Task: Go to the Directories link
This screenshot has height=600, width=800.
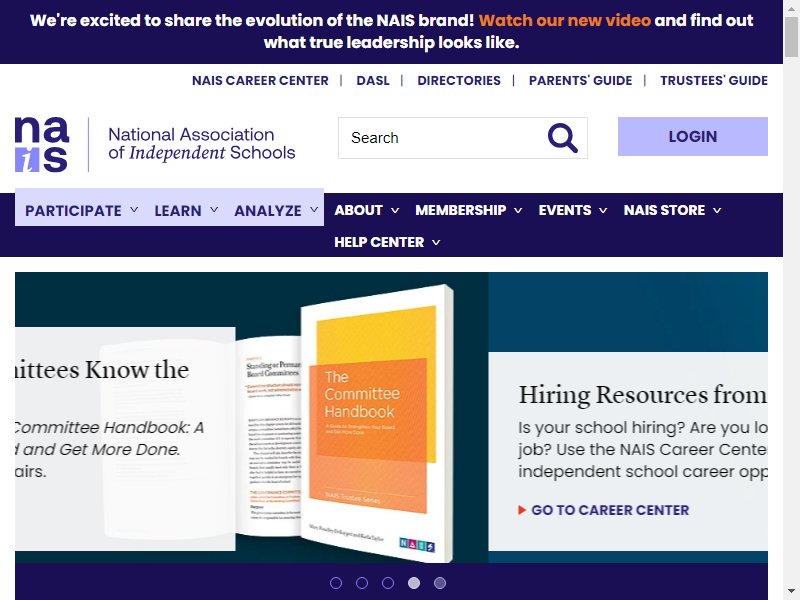Action: [459, 81]
